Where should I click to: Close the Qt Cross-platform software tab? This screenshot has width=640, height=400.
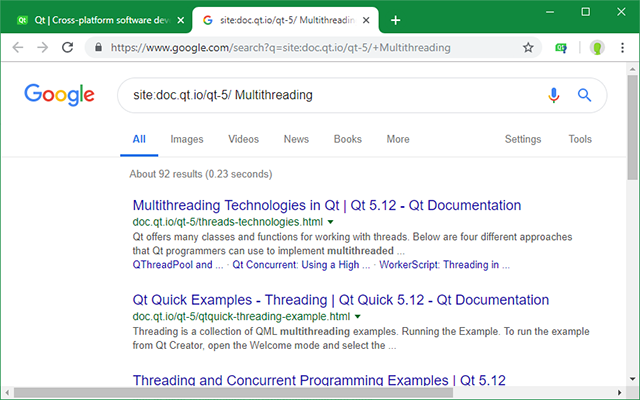coord(180,20)
